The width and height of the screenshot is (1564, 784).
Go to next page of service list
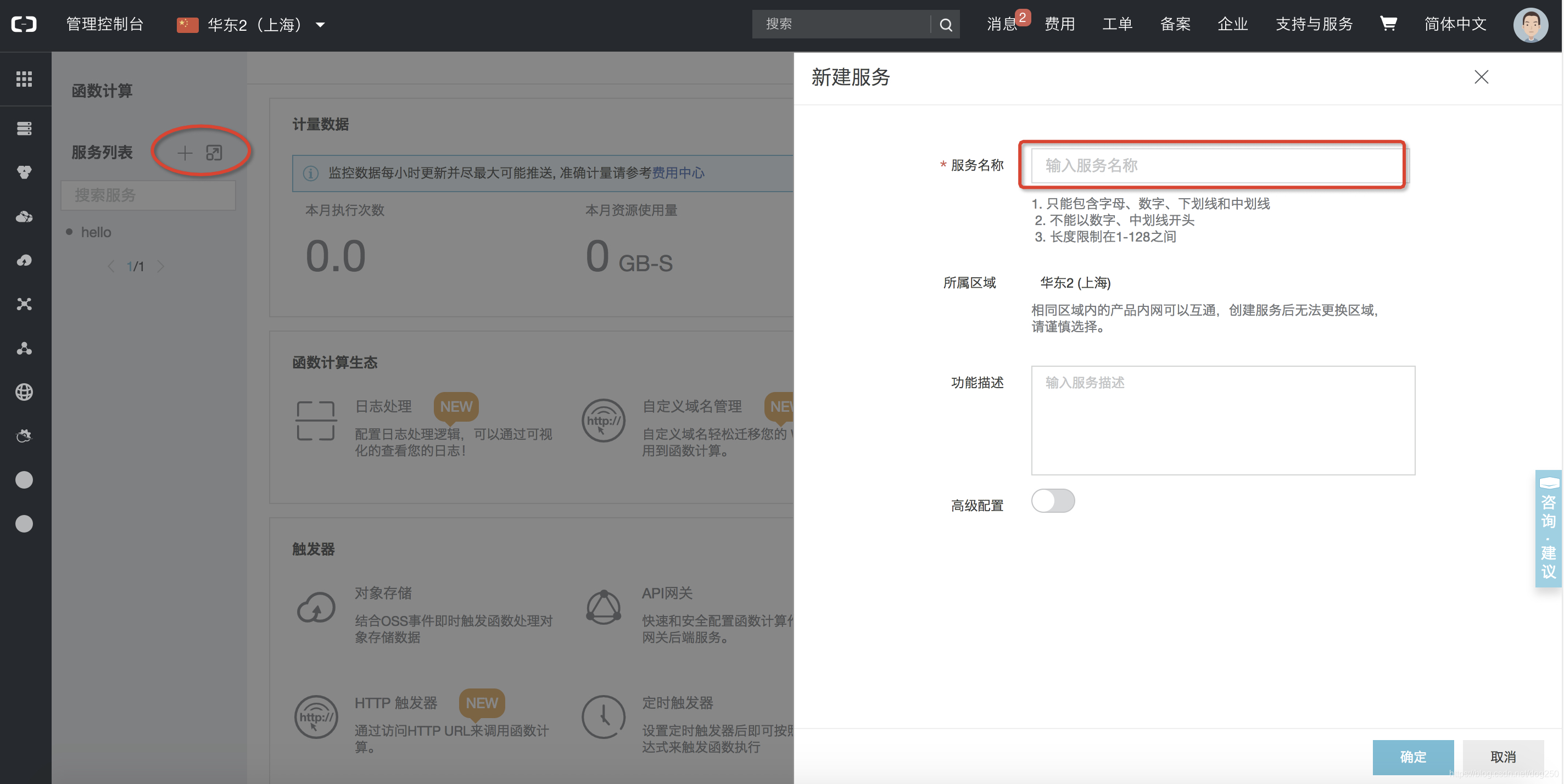[160, 266]
